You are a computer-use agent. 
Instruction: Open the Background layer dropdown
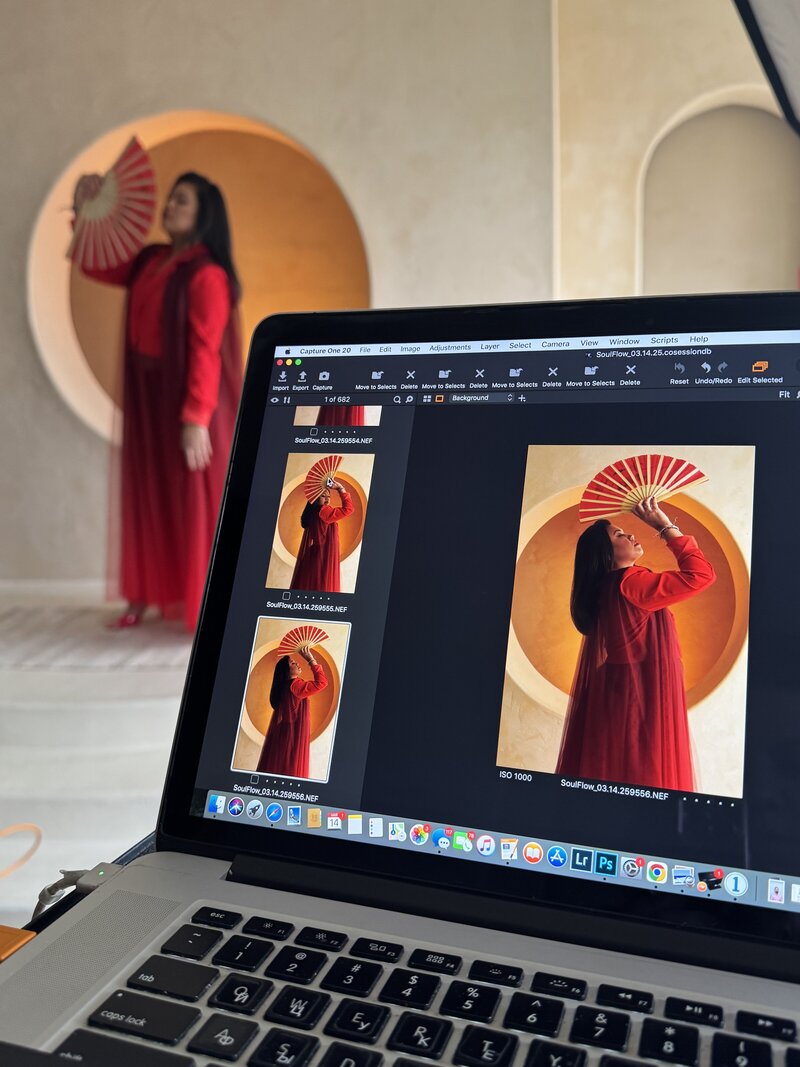[x=481, y=398]
